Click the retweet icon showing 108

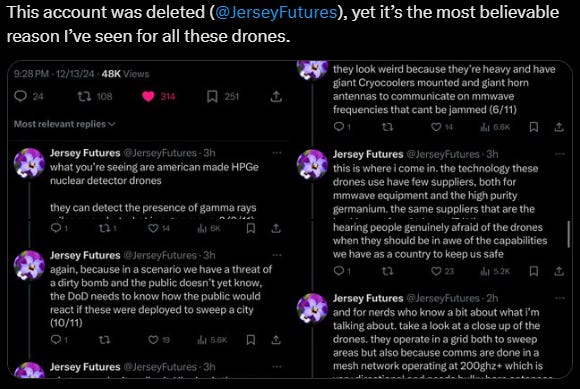point(84,97)
